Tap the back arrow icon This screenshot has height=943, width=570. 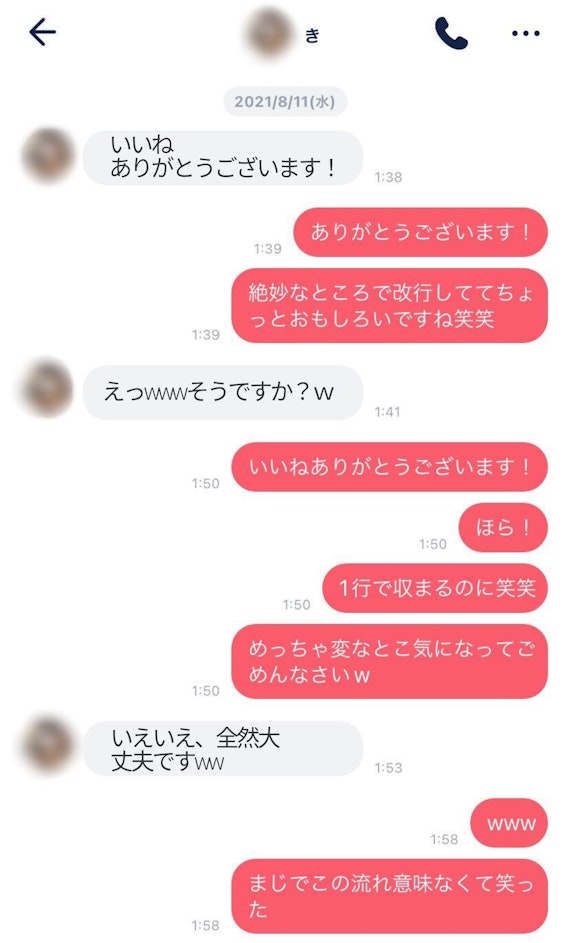point(43,32)
